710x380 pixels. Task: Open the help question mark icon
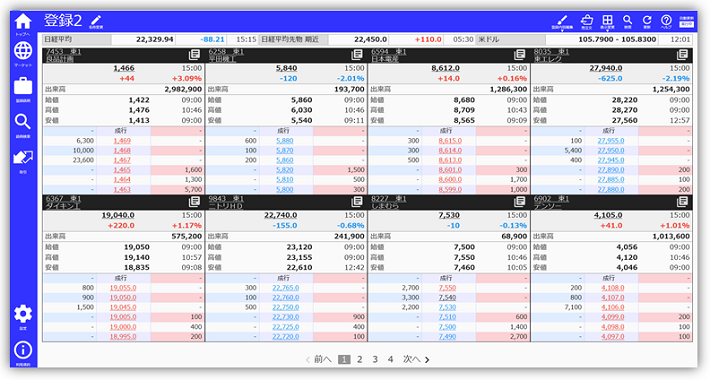click(x=666, y=21)
